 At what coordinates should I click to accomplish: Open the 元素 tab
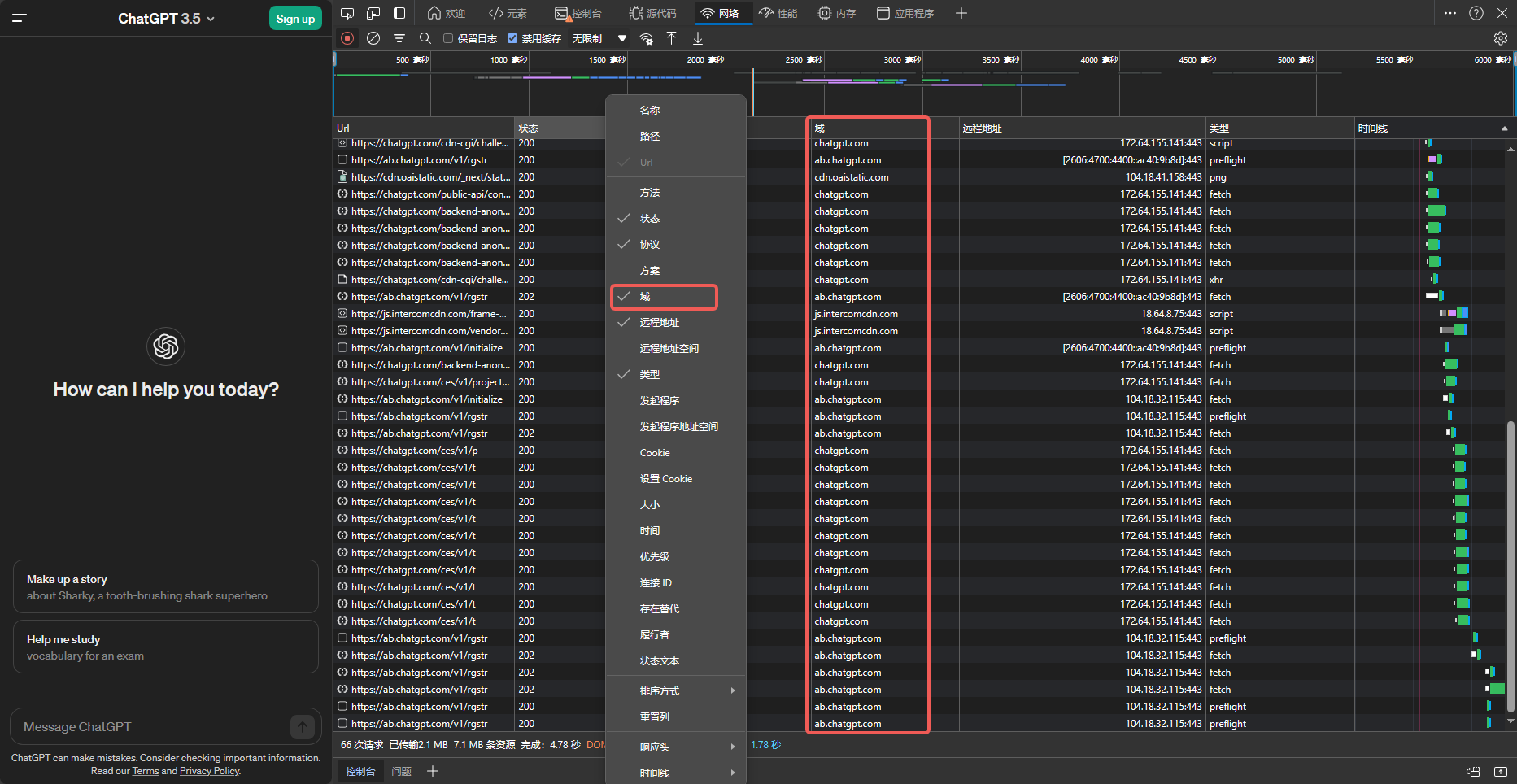(x=508, y=13)
